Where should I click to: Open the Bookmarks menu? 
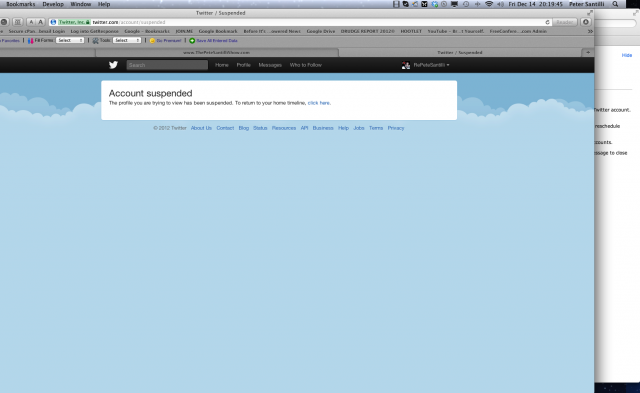(x=20, y=4)
